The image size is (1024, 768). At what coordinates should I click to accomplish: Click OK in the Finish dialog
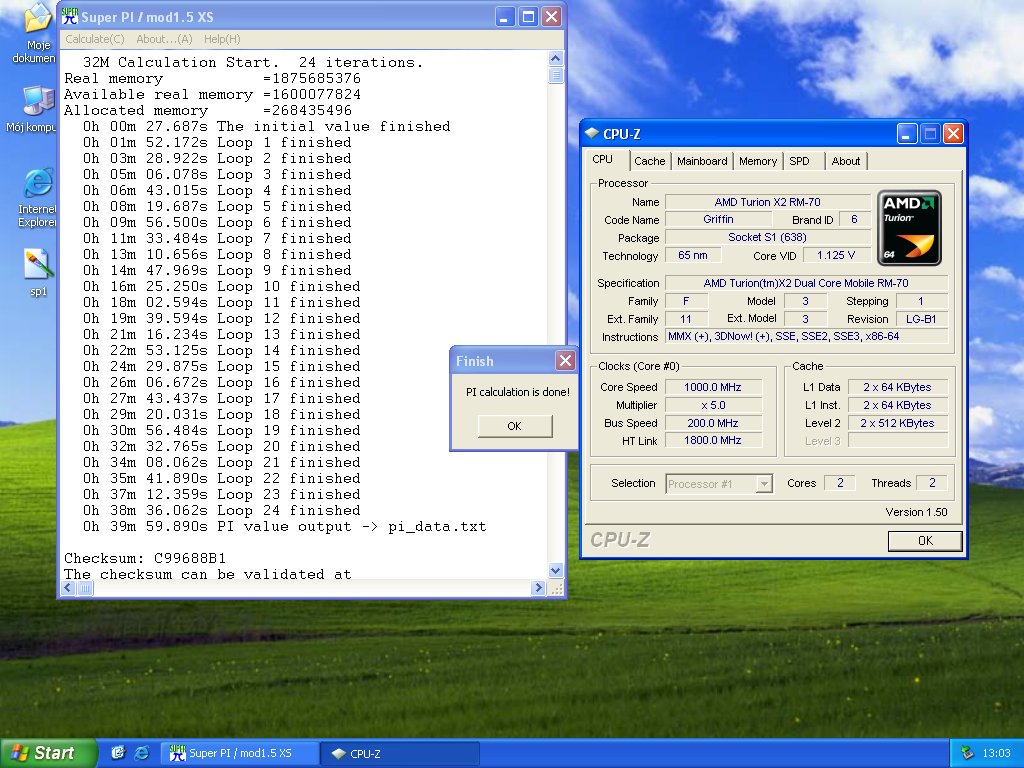point(515,426)
